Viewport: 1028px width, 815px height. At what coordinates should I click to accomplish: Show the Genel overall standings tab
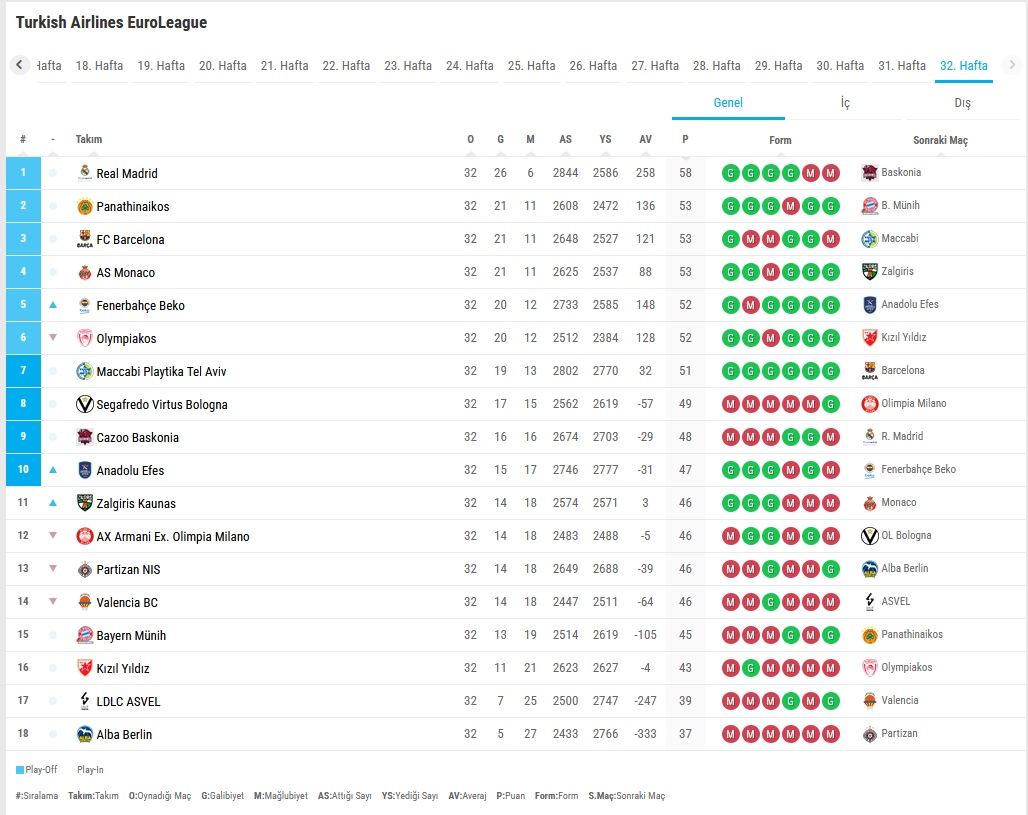pos(728,103)
